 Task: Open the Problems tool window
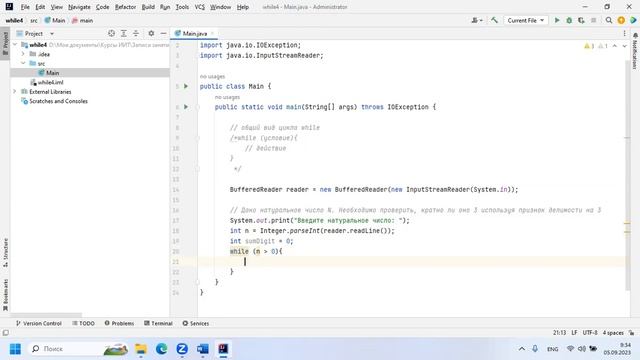[x=119, y=323]
